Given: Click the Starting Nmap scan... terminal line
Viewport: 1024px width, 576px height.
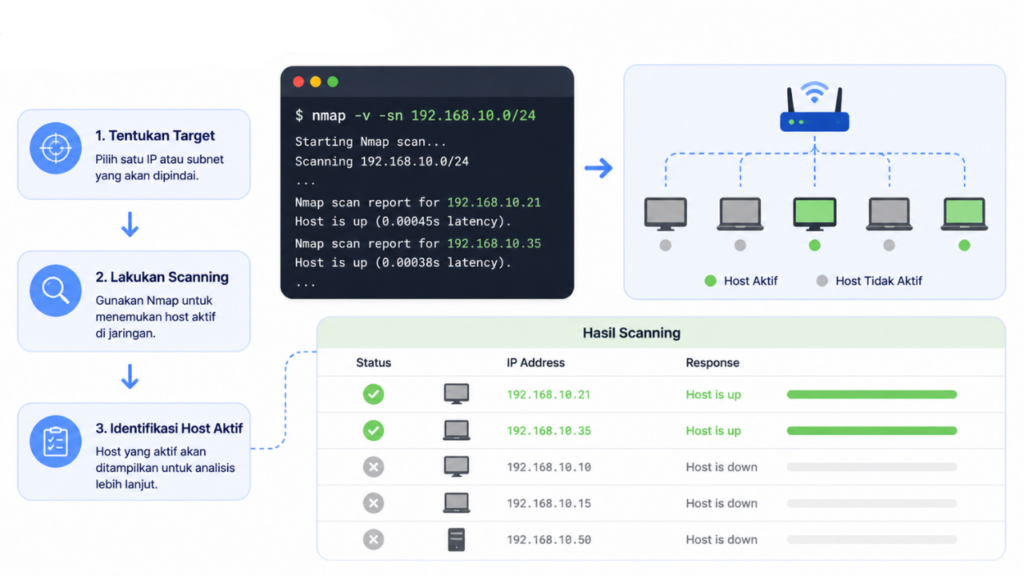Looking at the screenshot, I should pos(370,142).
